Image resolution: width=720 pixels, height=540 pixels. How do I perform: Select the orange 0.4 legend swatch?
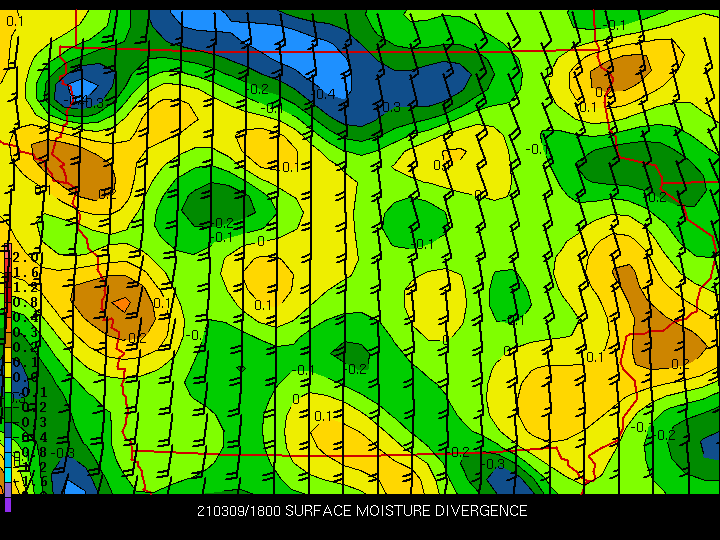[x=8, y=325]
